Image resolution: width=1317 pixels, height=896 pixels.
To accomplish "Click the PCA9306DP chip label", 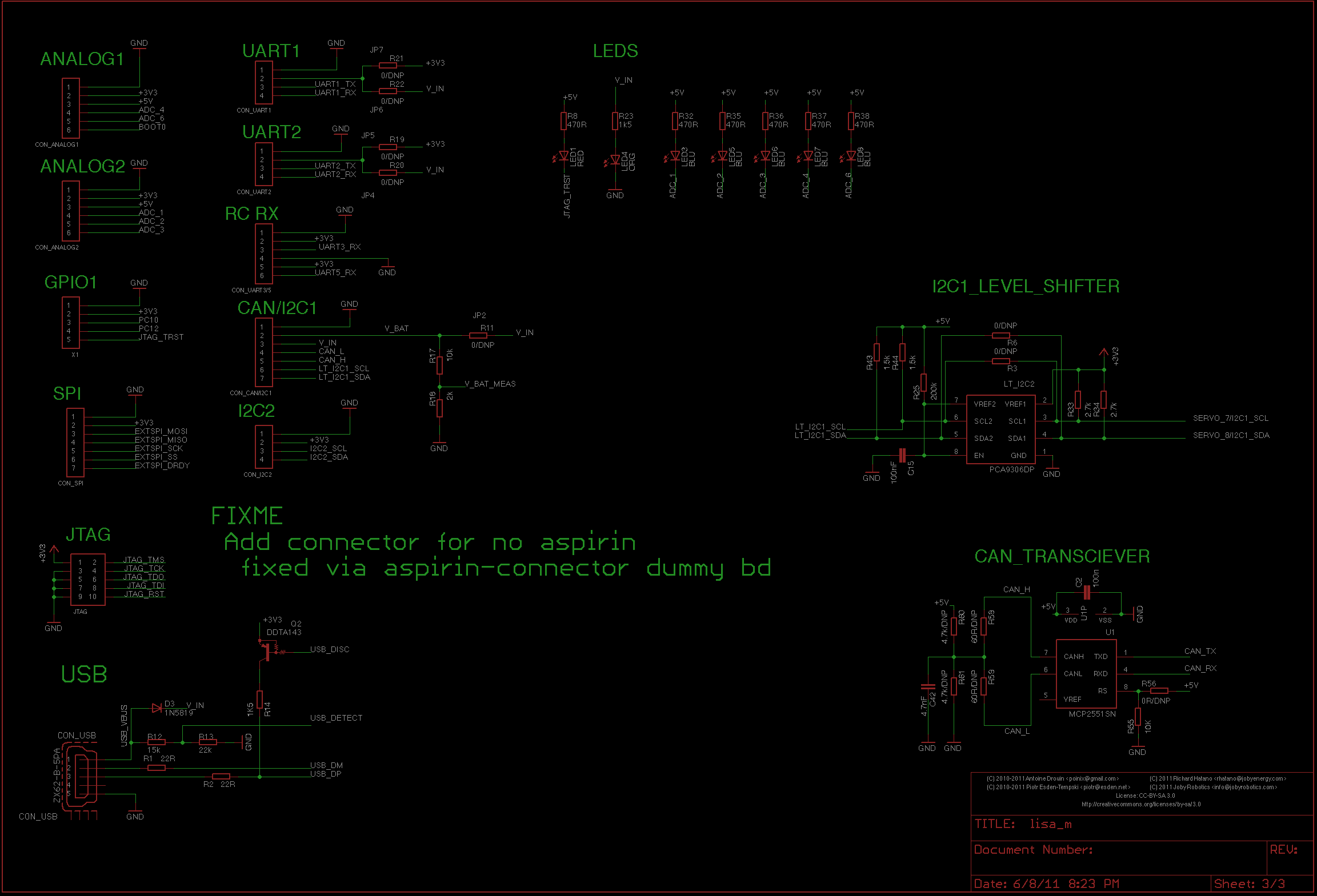I will point(1012,470).
